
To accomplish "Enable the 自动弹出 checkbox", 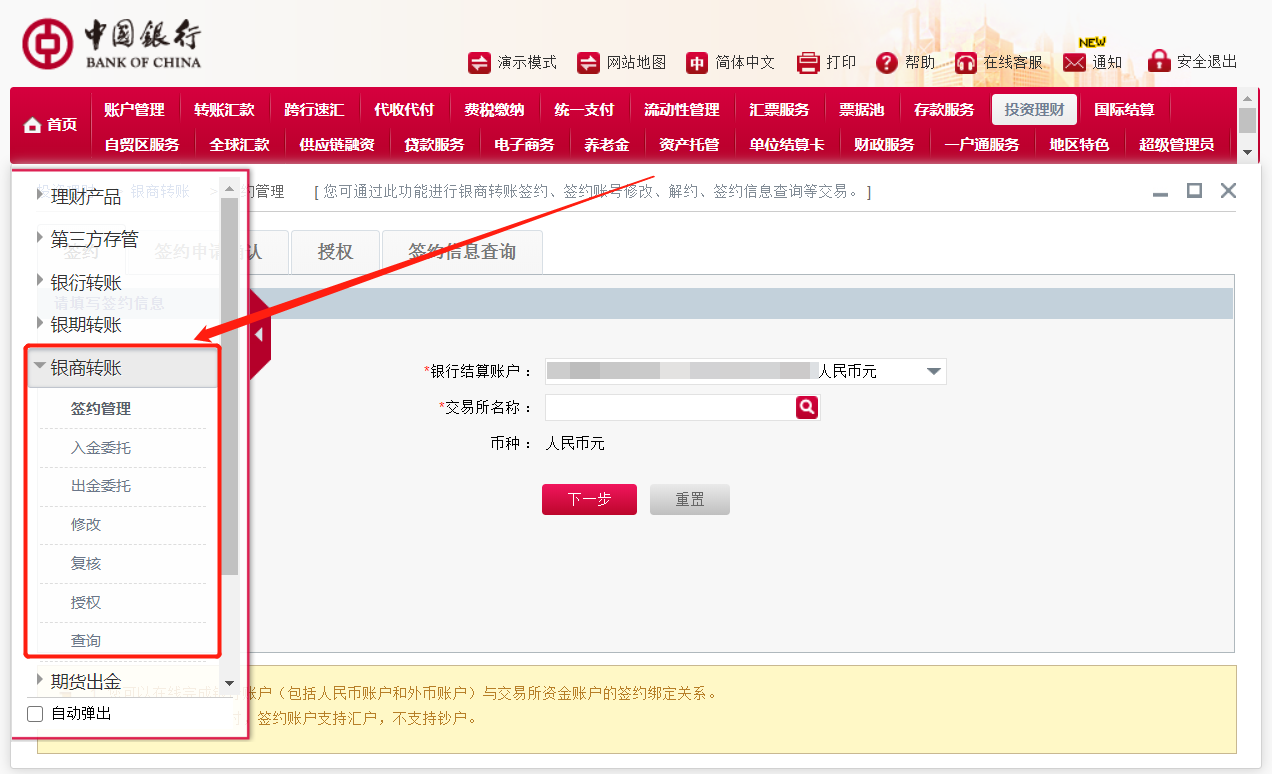I will (x=35, y=714).
